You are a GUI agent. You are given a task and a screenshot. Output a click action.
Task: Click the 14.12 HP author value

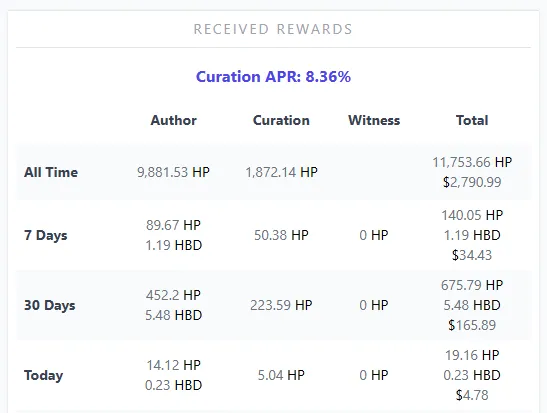[x=173, y=366]
